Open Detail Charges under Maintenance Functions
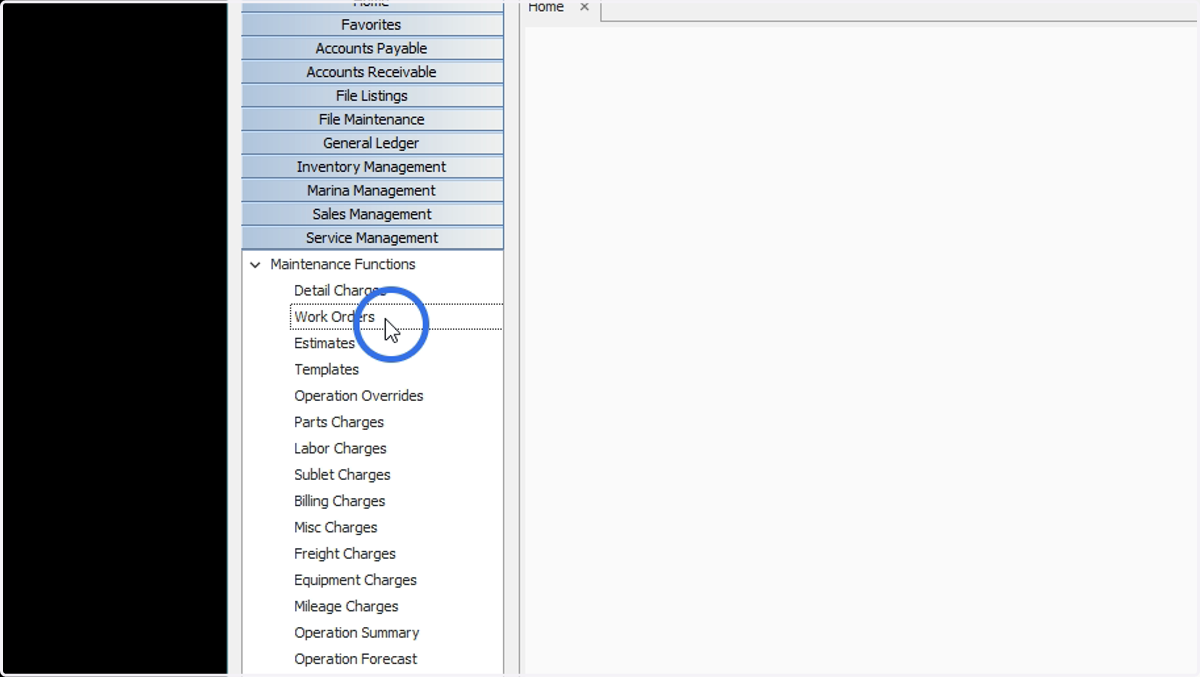The width and height of the screenshot is (1200, 677). (339, 290)
